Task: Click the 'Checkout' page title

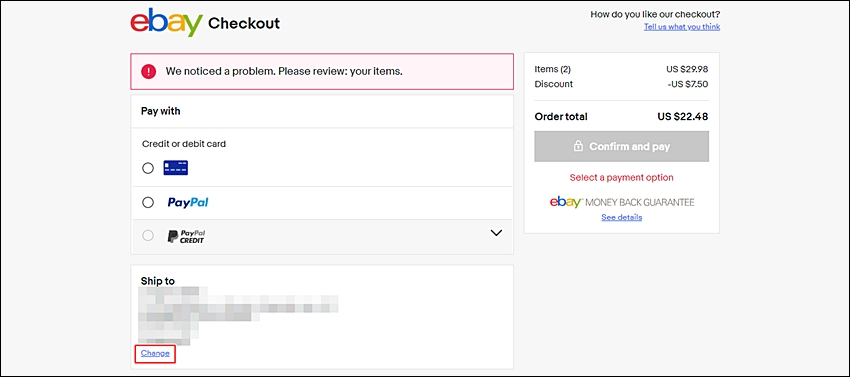Action: pyautogui.click(x=244, y=23)
